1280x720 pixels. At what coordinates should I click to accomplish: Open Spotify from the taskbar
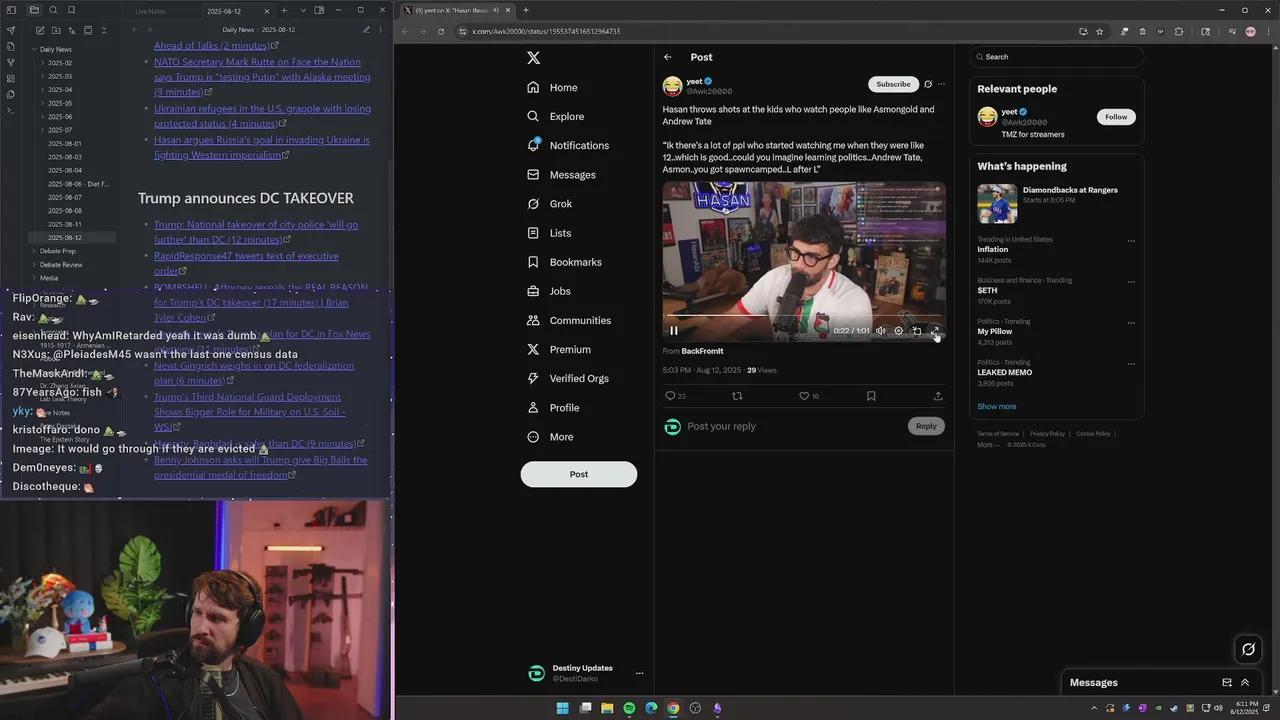(x=629, y=708)
